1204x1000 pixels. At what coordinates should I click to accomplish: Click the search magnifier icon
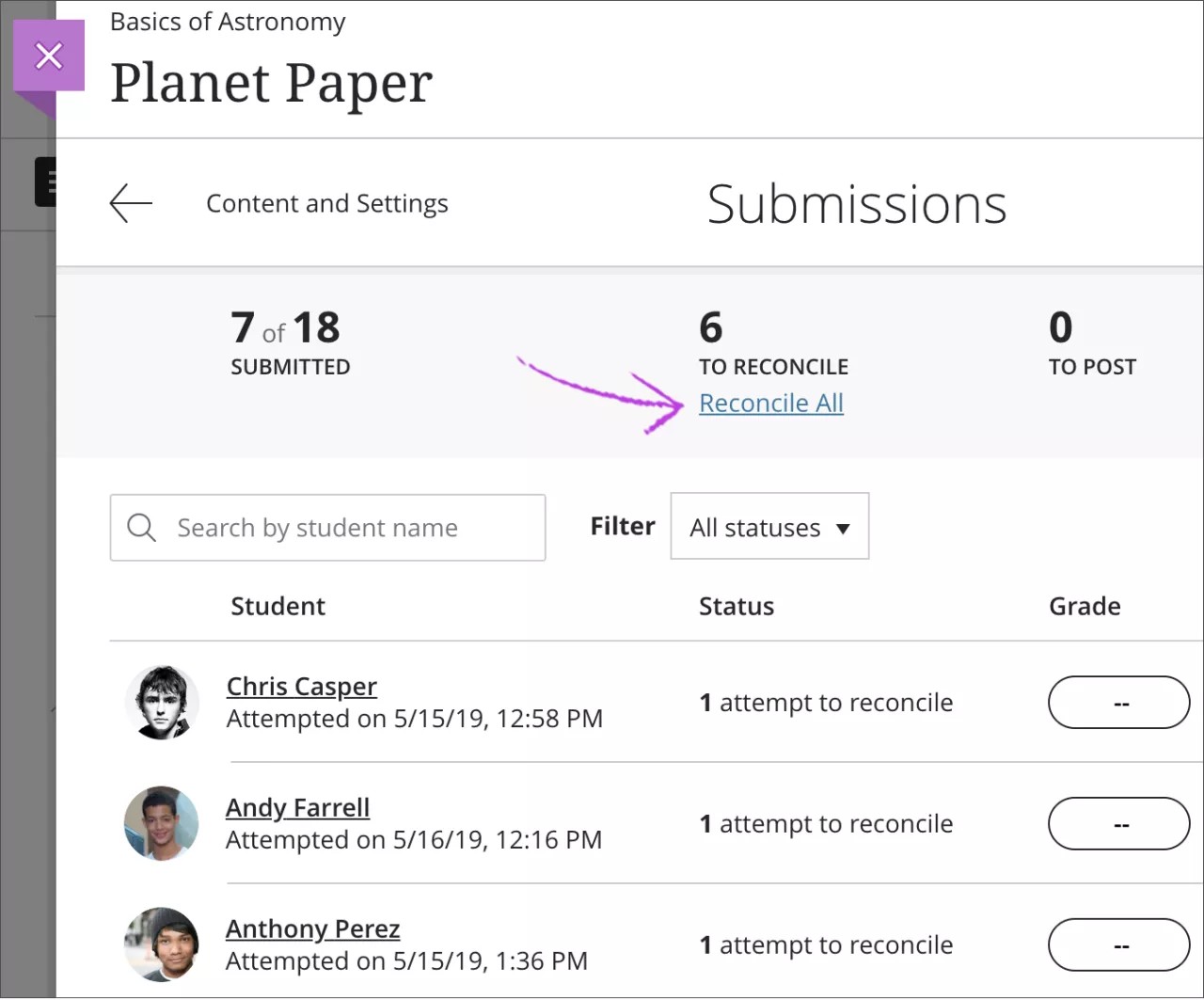[x=141, y=528]
